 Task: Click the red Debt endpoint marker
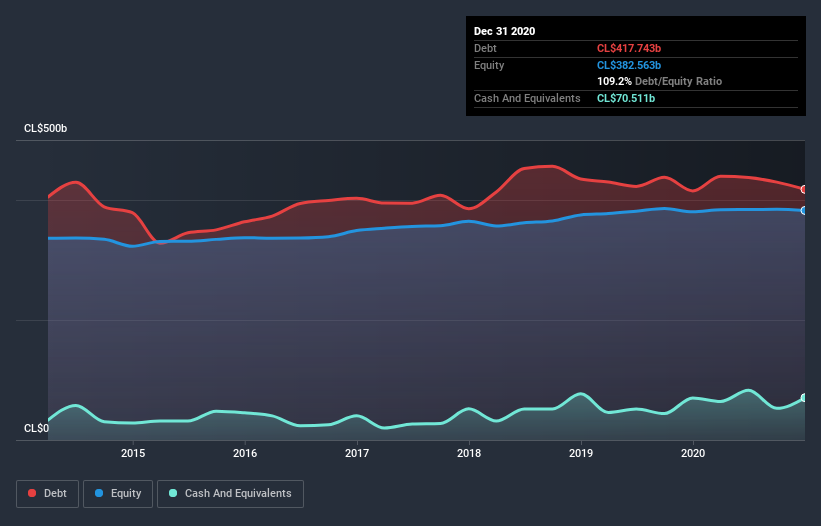click(804, 189)
